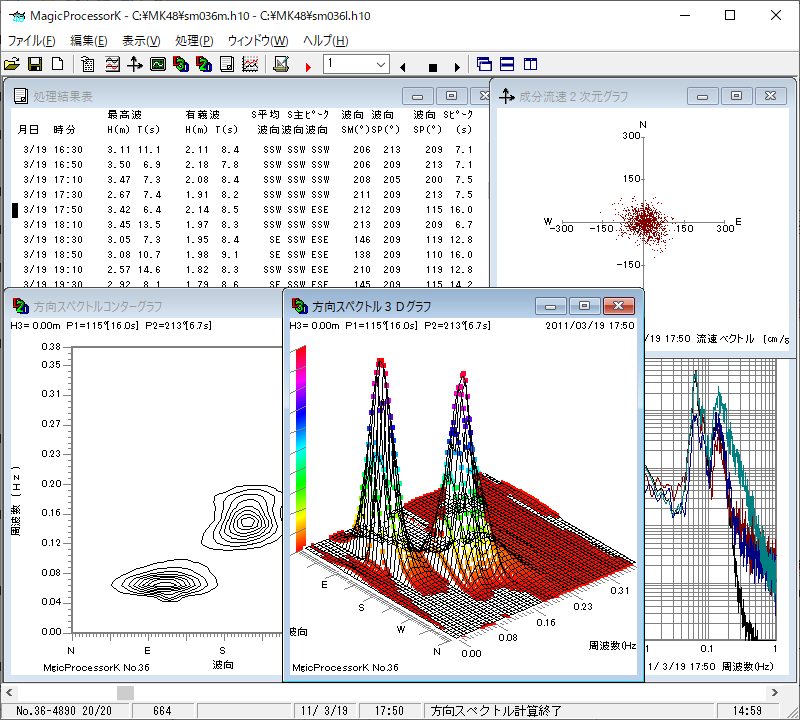Close the 成分流速2次元グラフ window
The image size is (800, 720).
coord(770,96)
